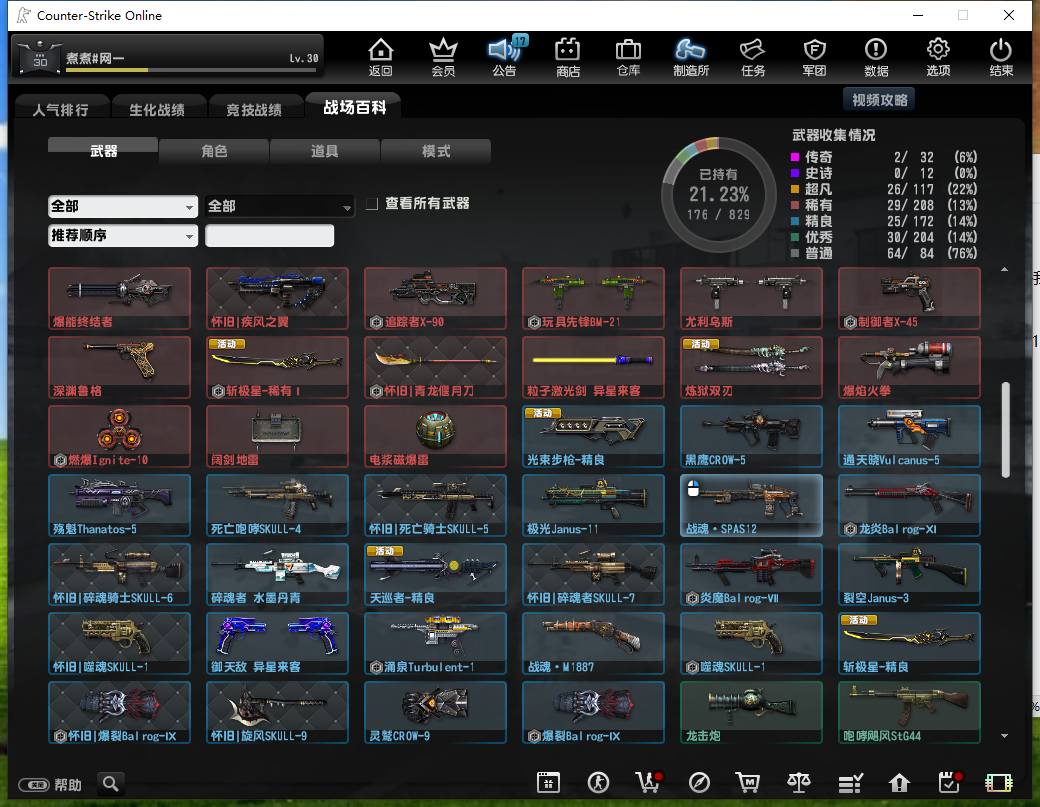The width and height of the screenshot is (1040, 807).
Task: Click the magnifier search icon beside 帮助
Action: (111, 784)
